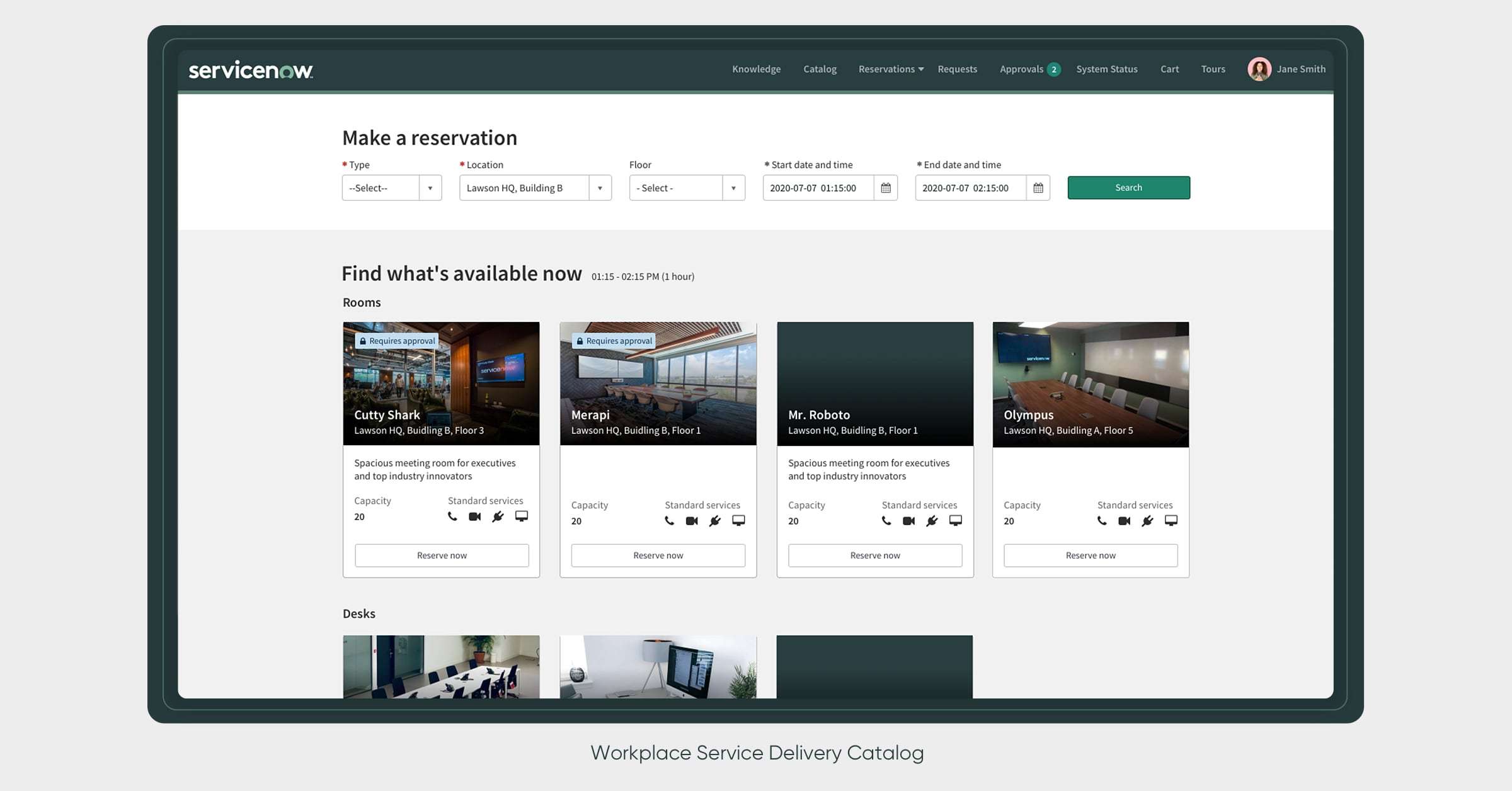Click the Start date and time field

pos(817,188)
